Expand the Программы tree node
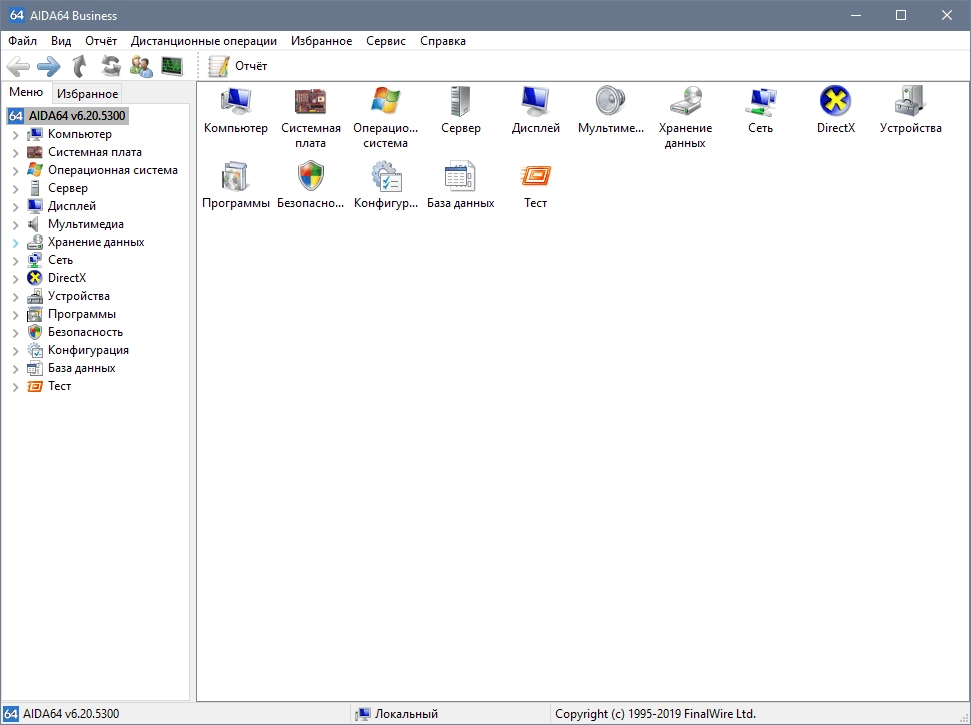The image size is (971, 725). pyautogui.click(x=15, y=315)
